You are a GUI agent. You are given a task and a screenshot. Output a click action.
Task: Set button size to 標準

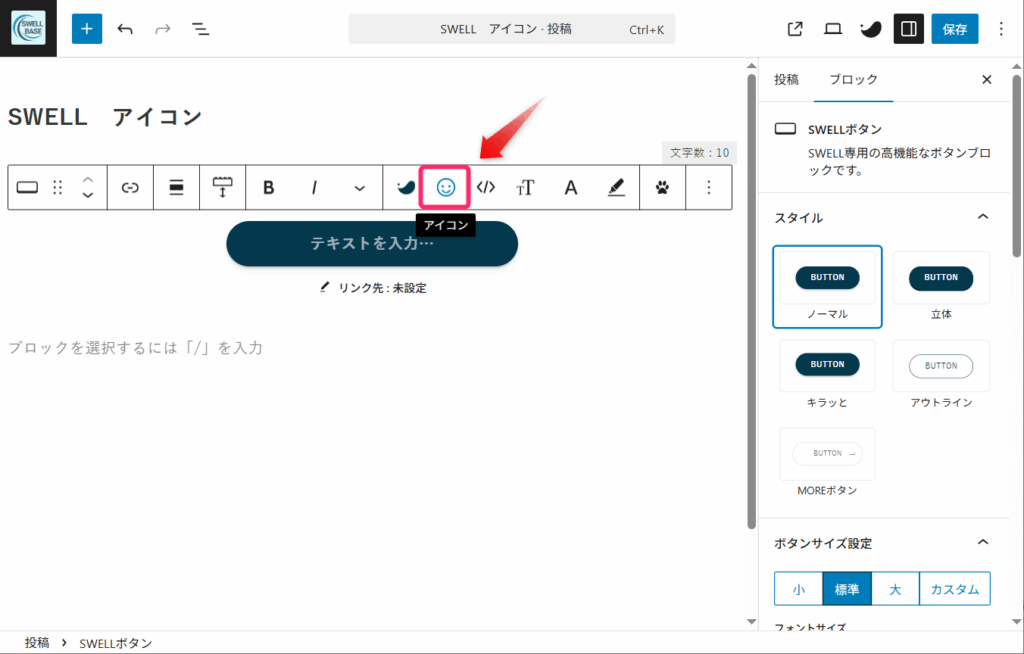pos(846,589)
